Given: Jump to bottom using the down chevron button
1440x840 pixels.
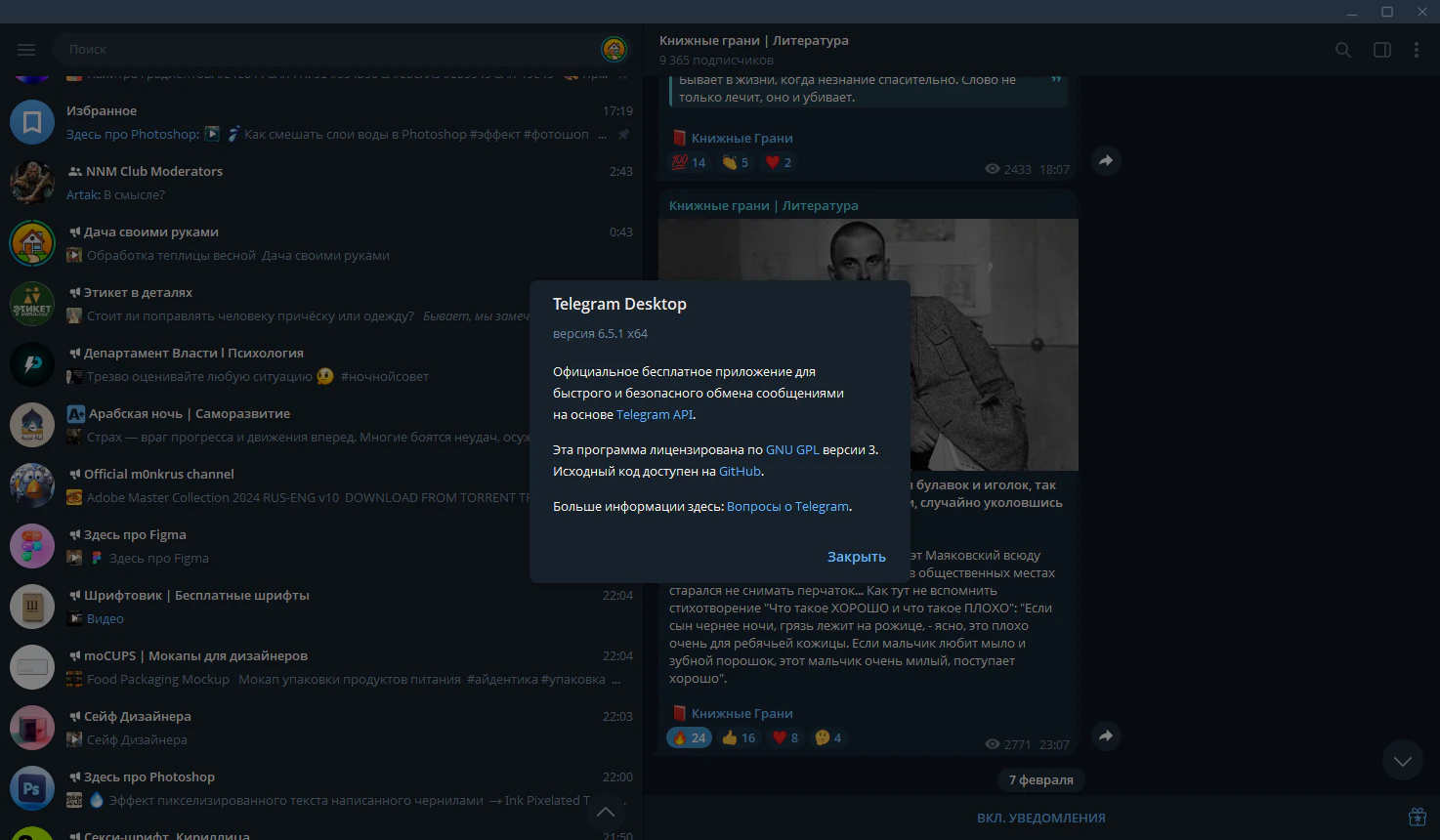Looking at the screenshot, I should click(x=1402, y=761).
